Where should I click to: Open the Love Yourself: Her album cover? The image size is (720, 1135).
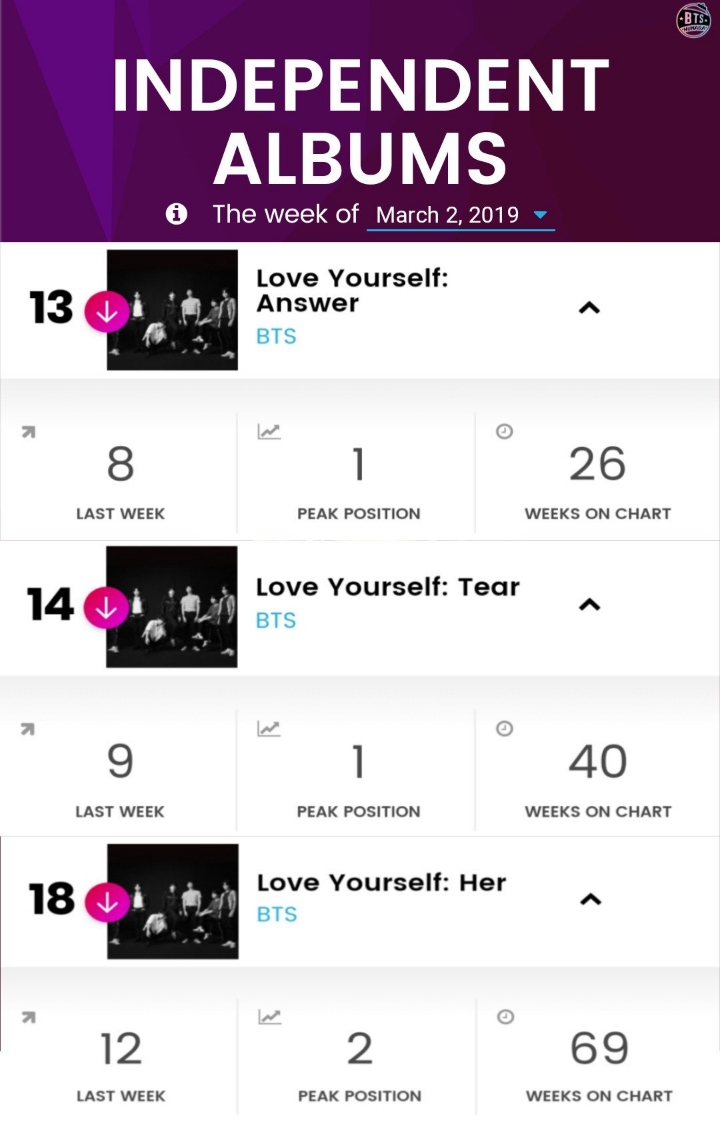click(x=173, y=901)
